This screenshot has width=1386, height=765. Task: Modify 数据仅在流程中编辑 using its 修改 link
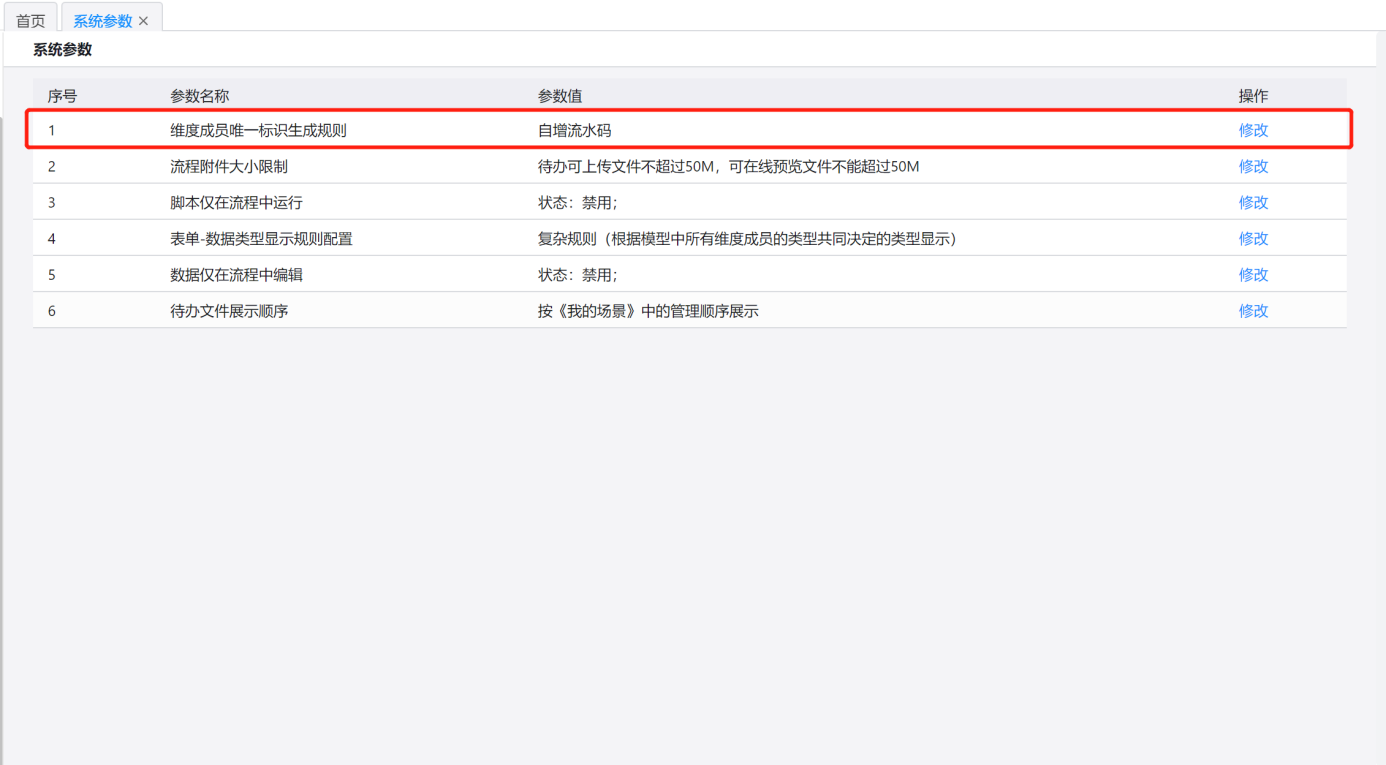[x=1252, y=274]
